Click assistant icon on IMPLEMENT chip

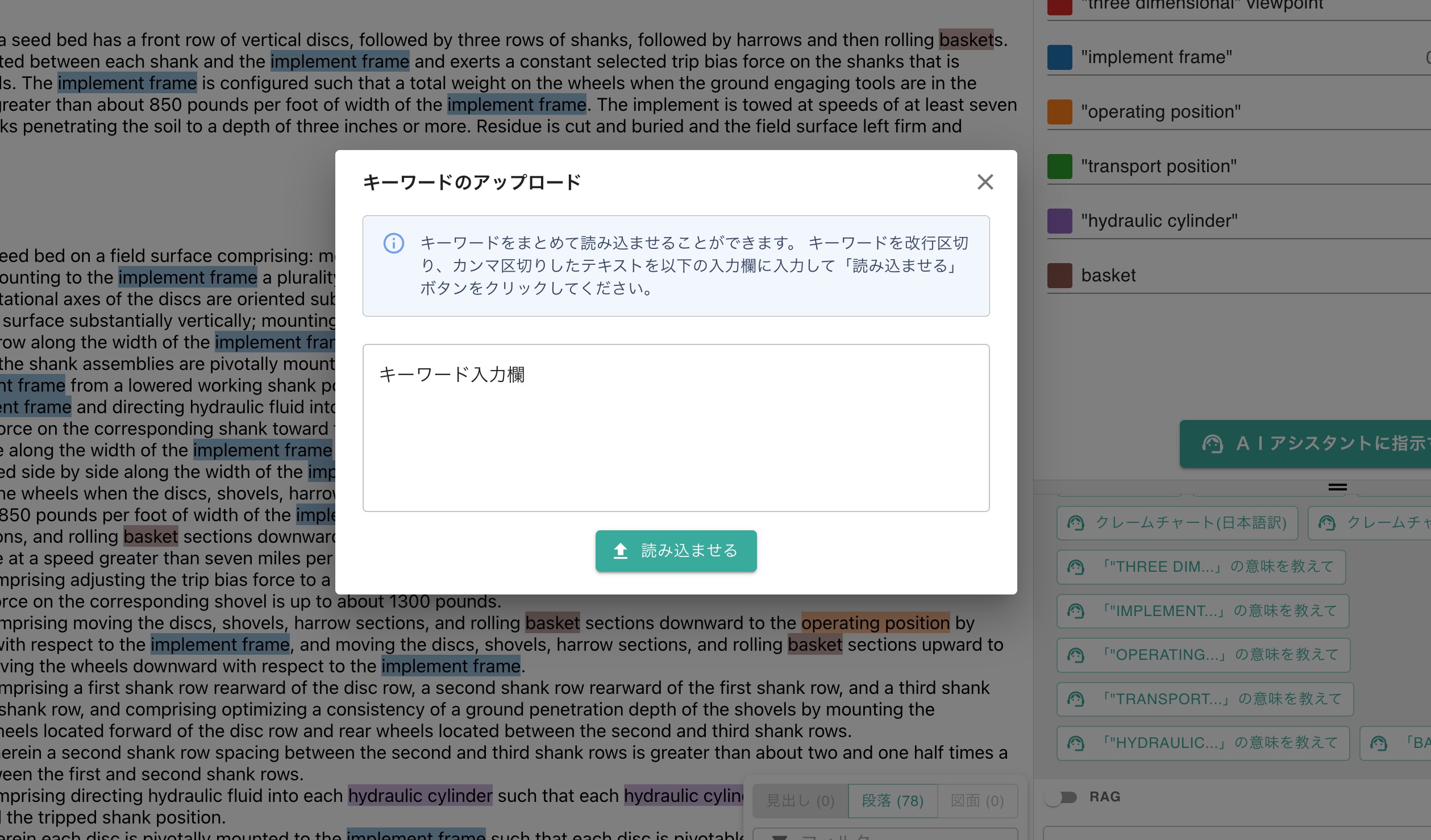1075,611
